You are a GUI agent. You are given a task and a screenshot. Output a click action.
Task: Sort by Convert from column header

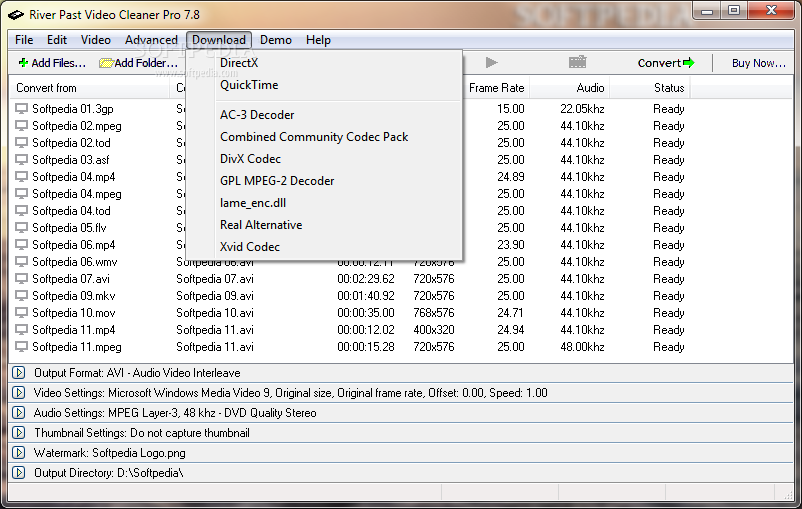point(90,88)
